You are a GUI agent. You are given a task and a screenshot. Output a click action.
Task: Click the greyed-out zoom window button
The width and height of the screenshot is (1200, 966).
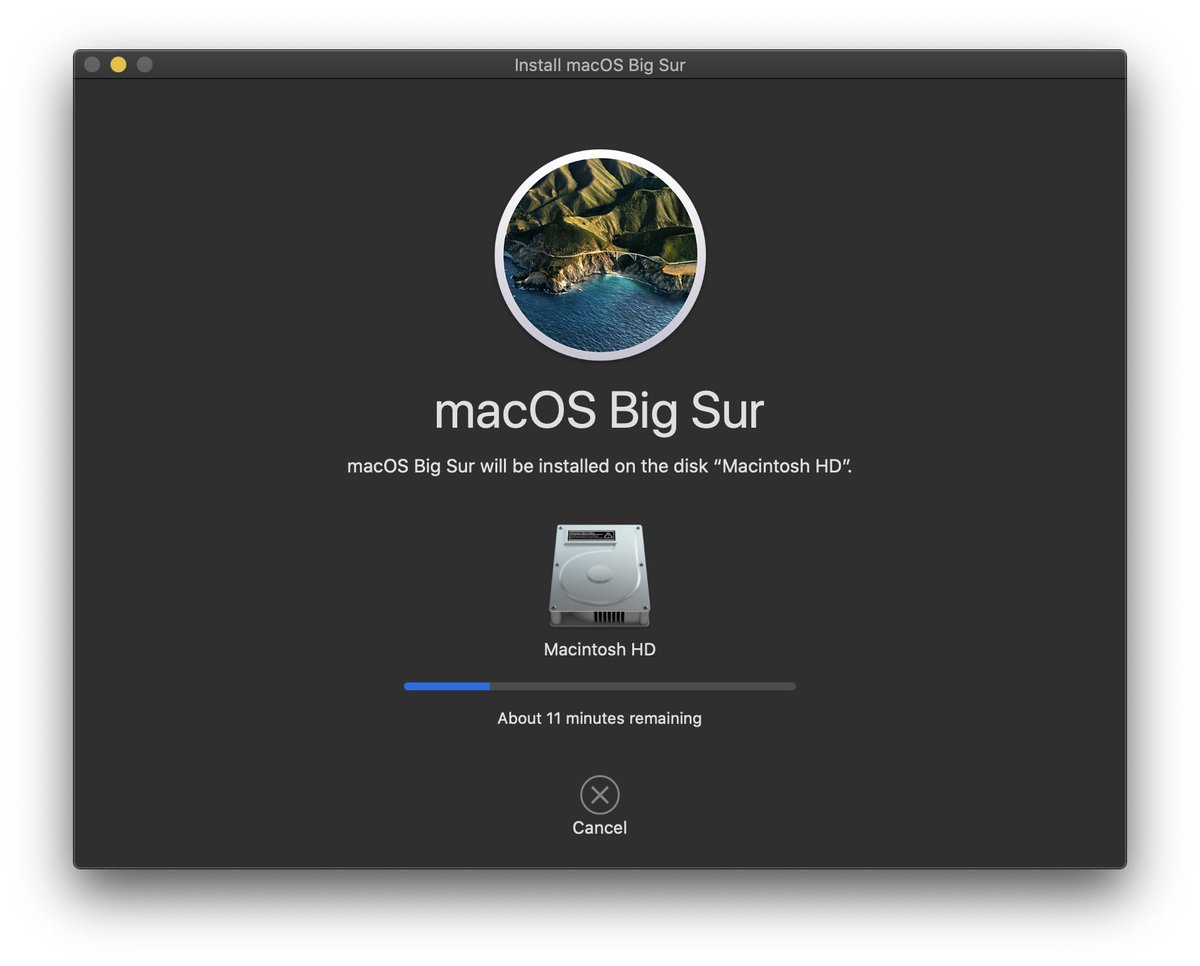tap(144, 65)
